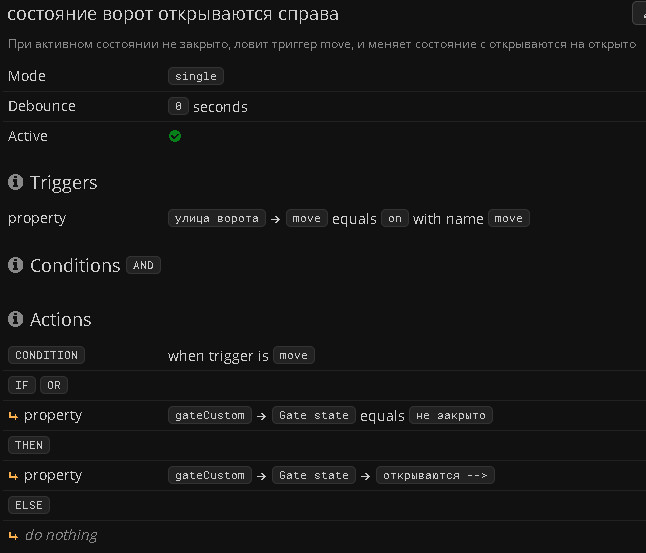Viewport: 646px width, 553px height.
Task: Click the ELSE block label
Action: pos(29,505)
